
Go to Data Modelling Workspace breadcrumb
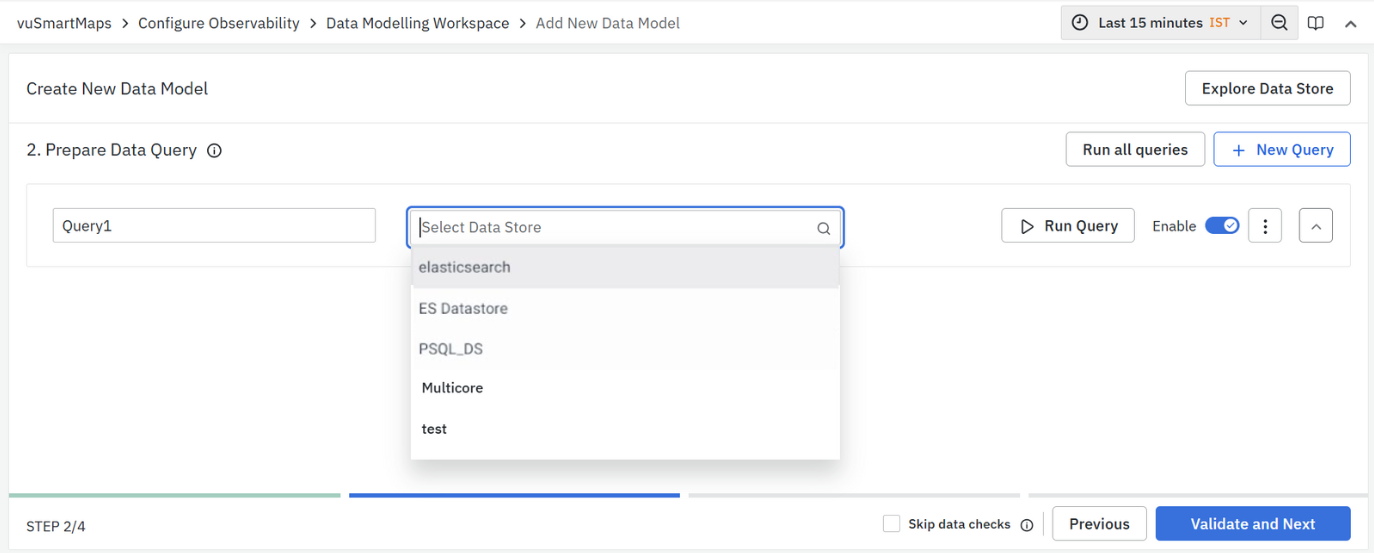point(417,23)
